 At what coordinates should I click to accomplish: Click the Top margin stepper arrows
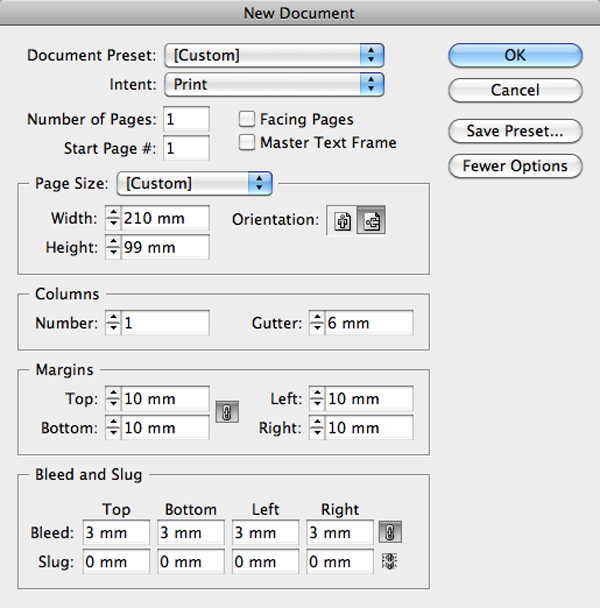pyautogui.click(x=113, y=398)
